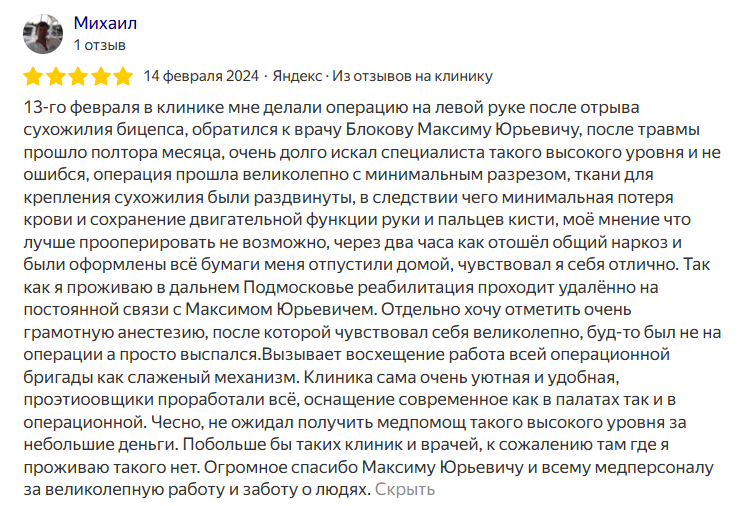Open reviewer name Михаил
Screen dimensions: 744x506
[105, 23]
